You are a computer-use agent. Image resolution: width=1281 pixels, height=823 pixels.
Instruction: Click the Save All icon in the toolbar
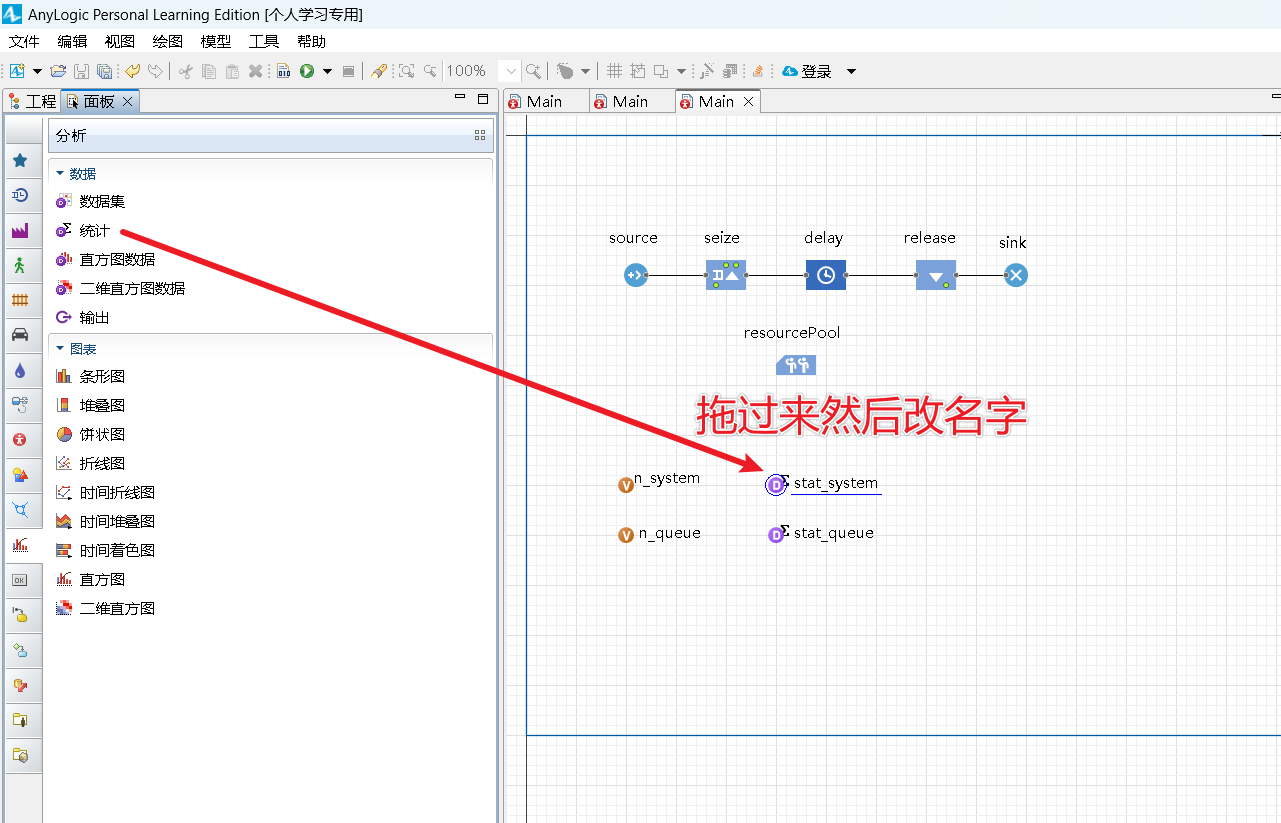[x=103, y=71]
